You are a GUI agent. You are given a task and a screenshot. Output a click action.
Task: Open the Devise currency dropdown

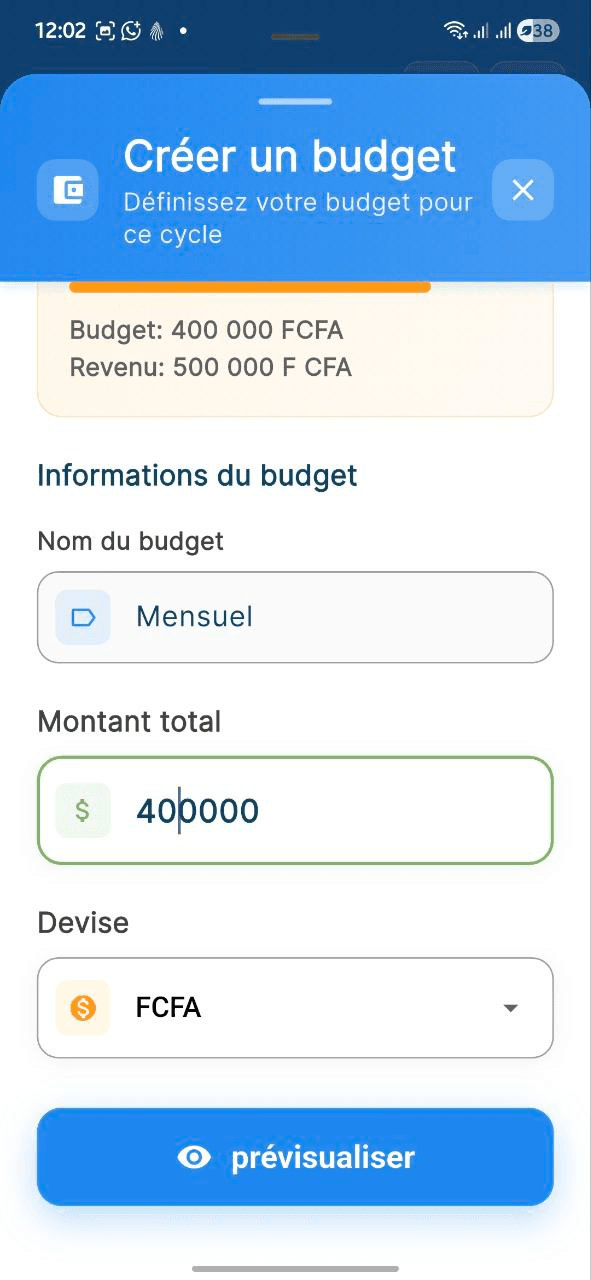pos(295,1008)
